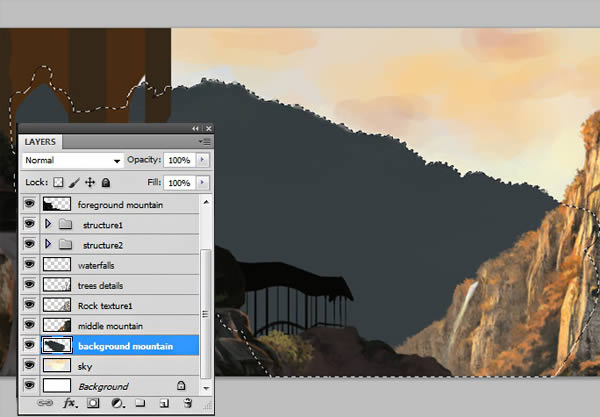Click the layers list scrollbar thumb
This screenshot has width=600, height=417.
(206, 314)
